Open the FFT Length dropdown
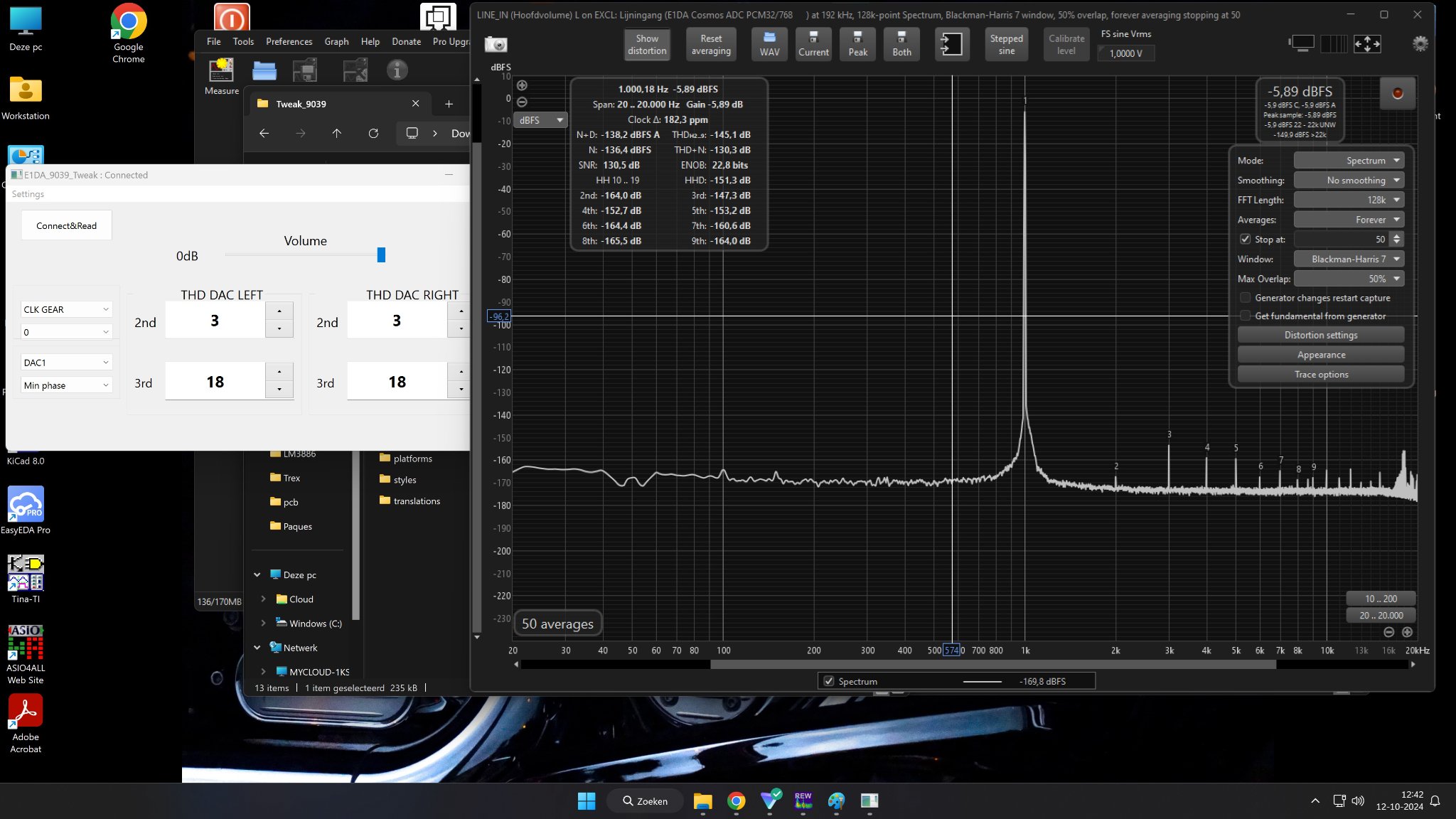 1349,200
